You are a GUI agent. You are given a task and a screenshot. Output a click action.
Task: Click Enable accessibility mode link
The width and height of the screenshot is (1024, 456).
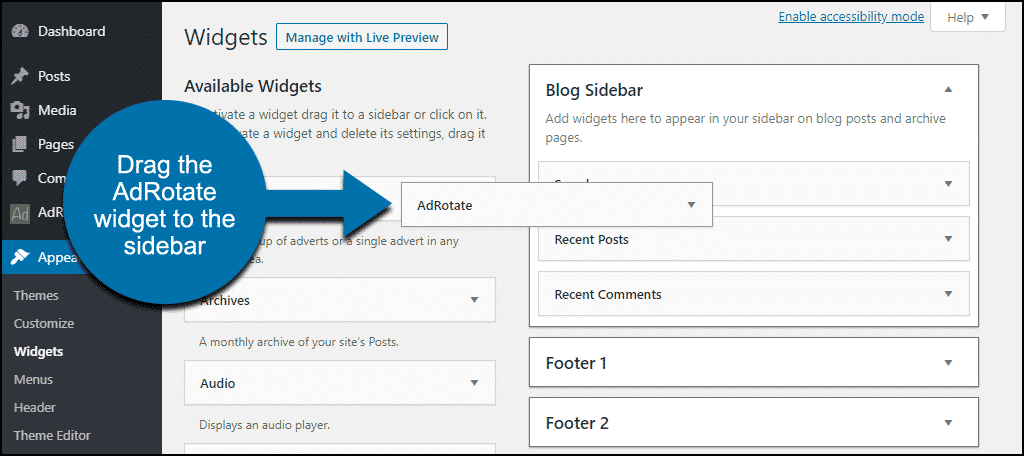(x=851, y=16)
